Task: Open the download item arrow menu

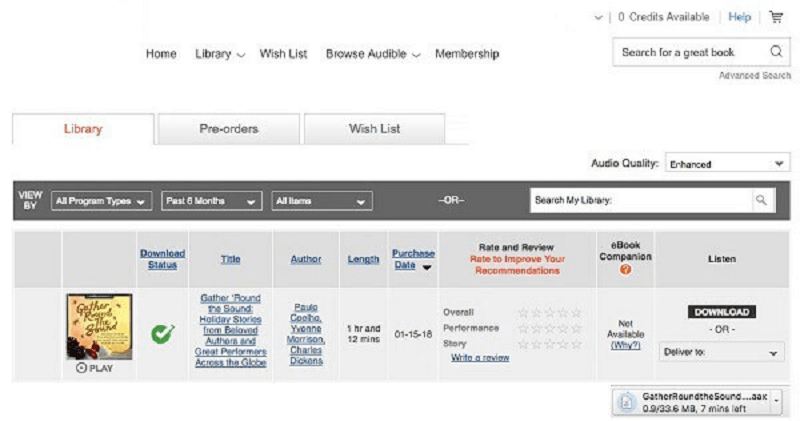Action: [776, 401]
